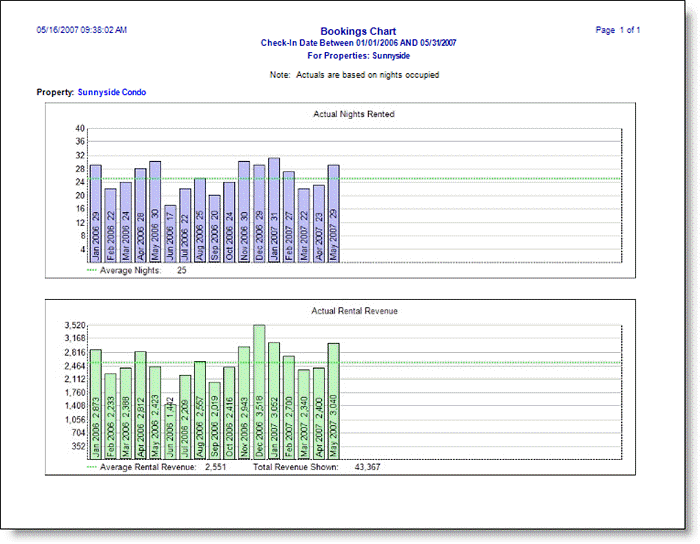Select the Jun 2006 bar in Rental Revenue chart
This screenshot has height=544, width=700.
click(170, 431)
